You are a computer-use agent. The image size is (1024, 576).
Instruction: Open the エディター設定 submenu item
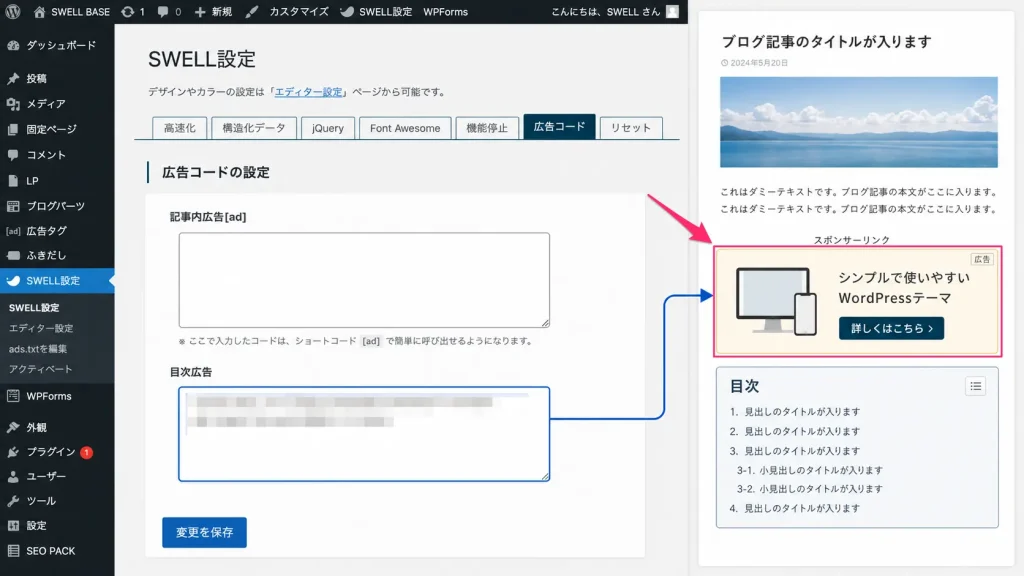40,328
